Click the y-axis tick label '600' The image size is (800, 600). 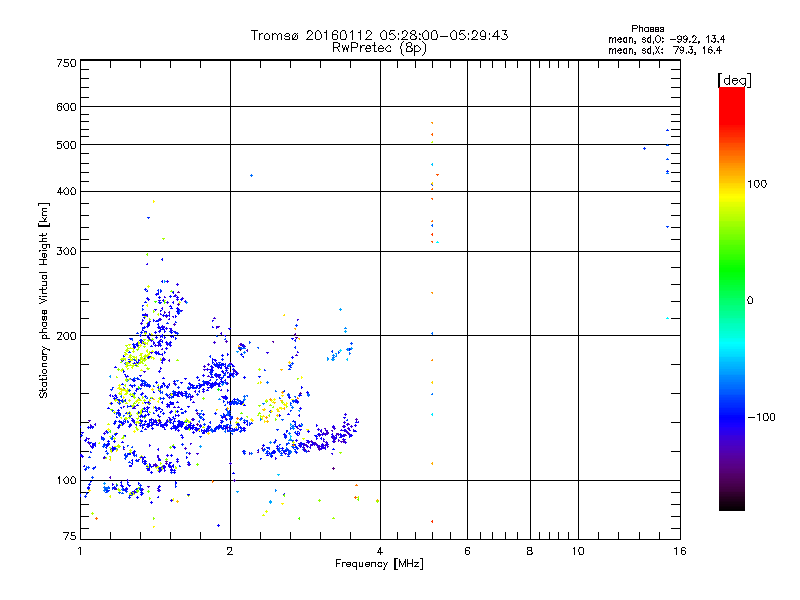pos(66,107)
